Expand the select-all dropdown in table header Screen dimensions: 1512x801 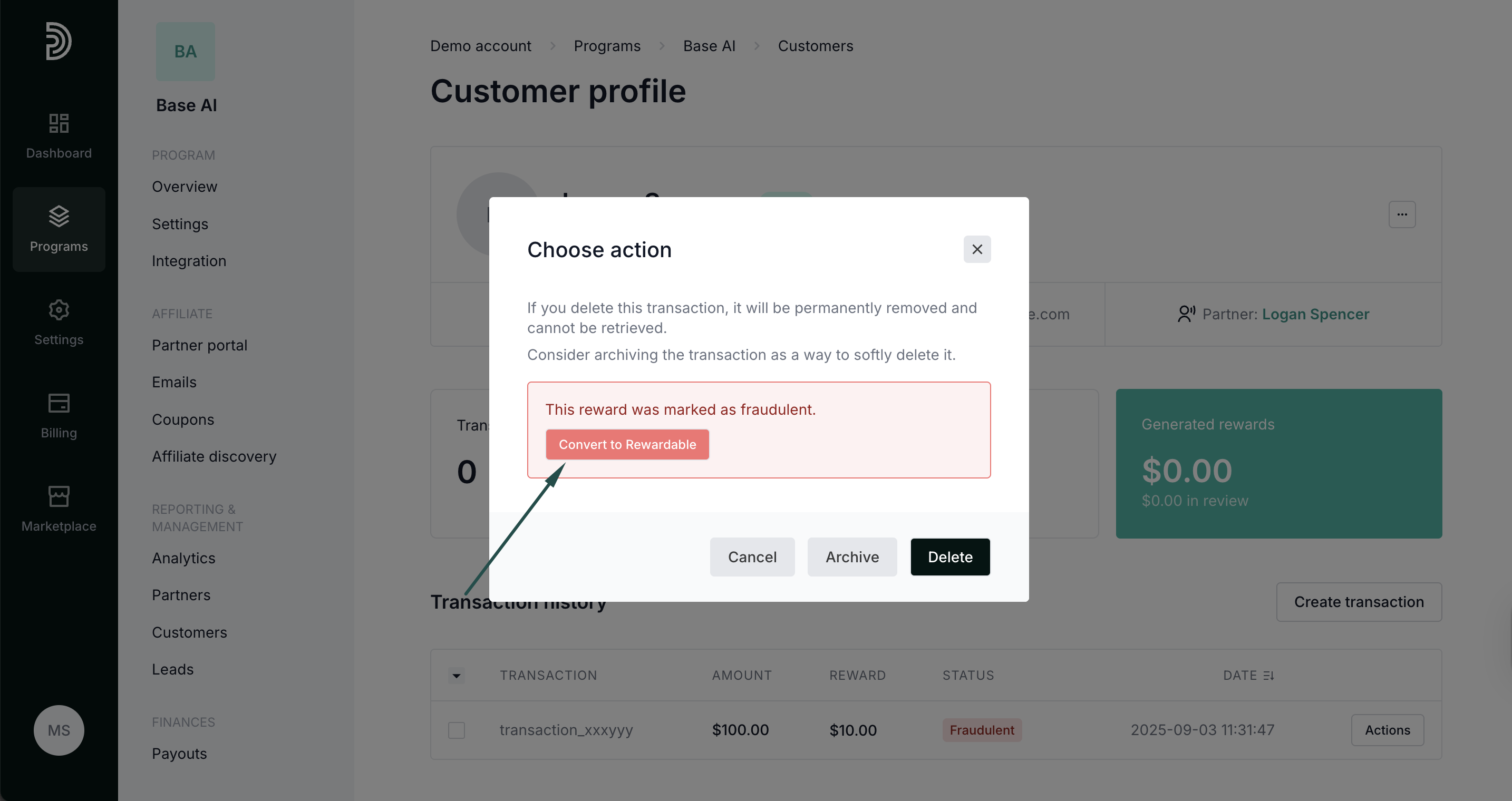(457, 676)
